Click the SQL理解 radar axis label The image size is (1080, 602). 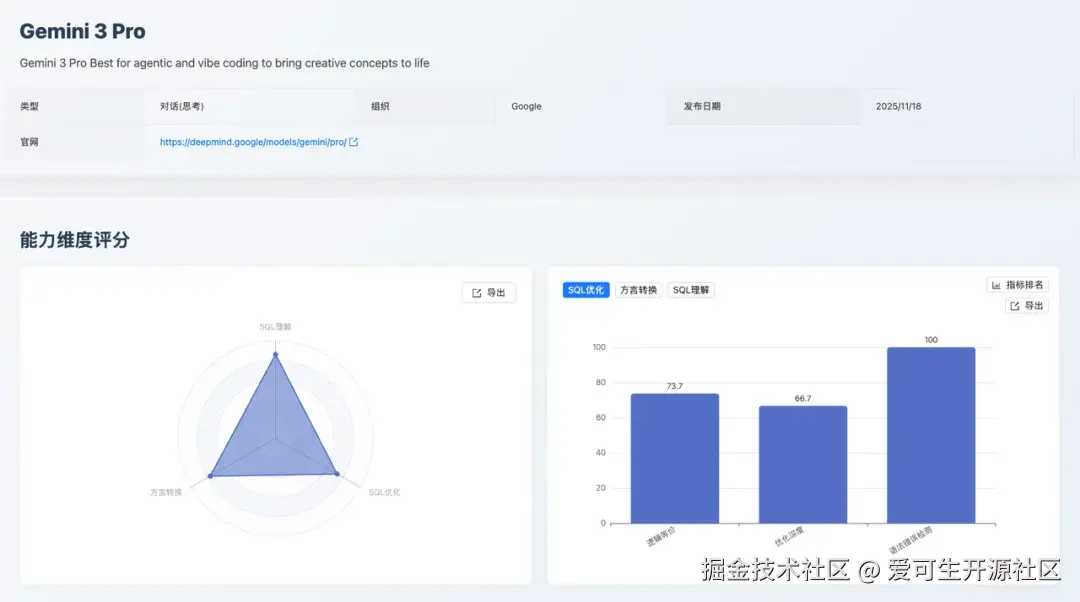point(275,326)
